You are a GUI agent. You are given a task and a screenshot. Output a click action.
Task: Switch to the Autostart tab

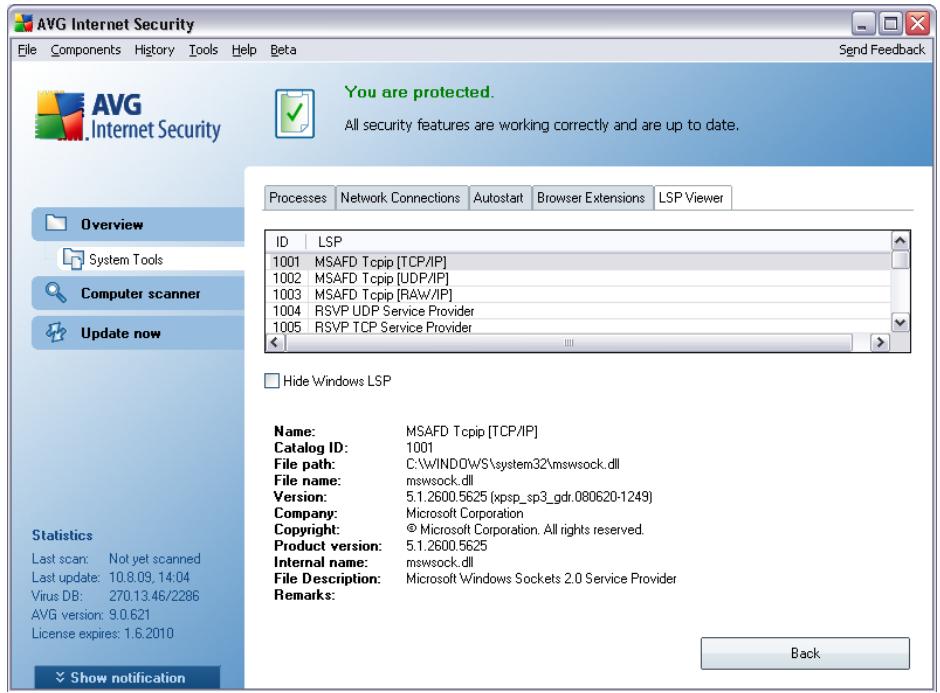[498, 197]
